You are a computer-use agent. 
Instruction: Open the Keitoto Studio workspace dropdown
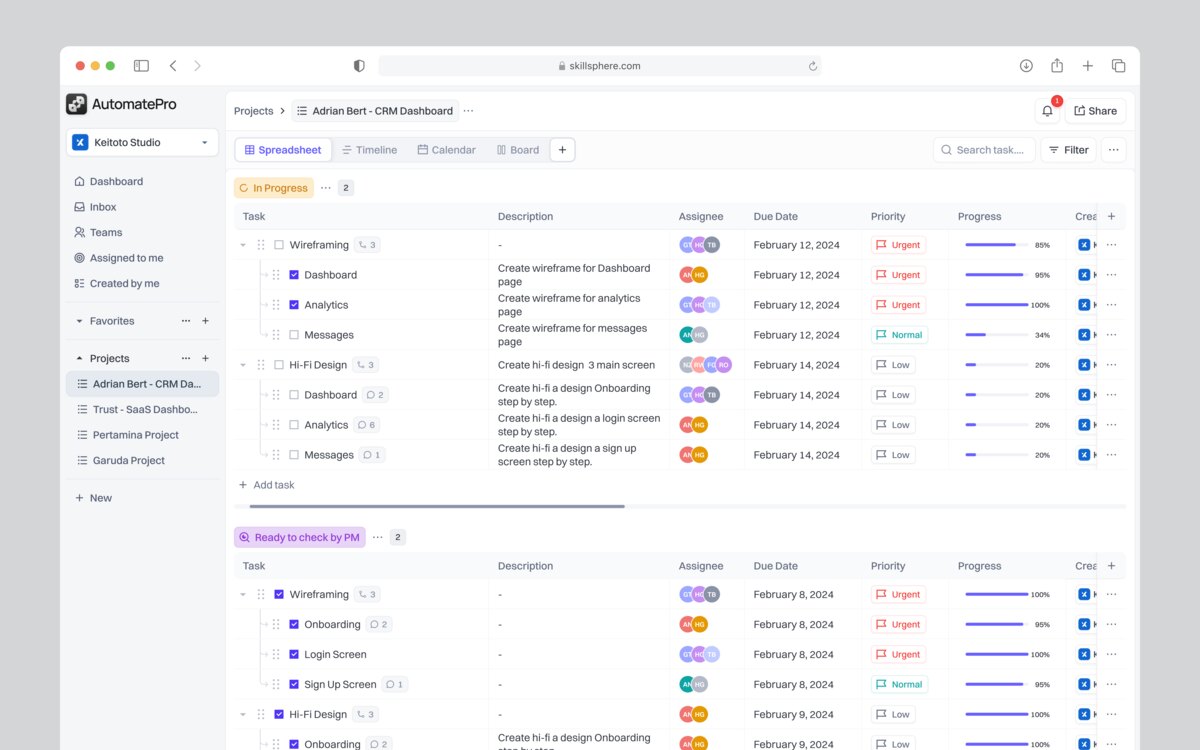tap(143, 143)
